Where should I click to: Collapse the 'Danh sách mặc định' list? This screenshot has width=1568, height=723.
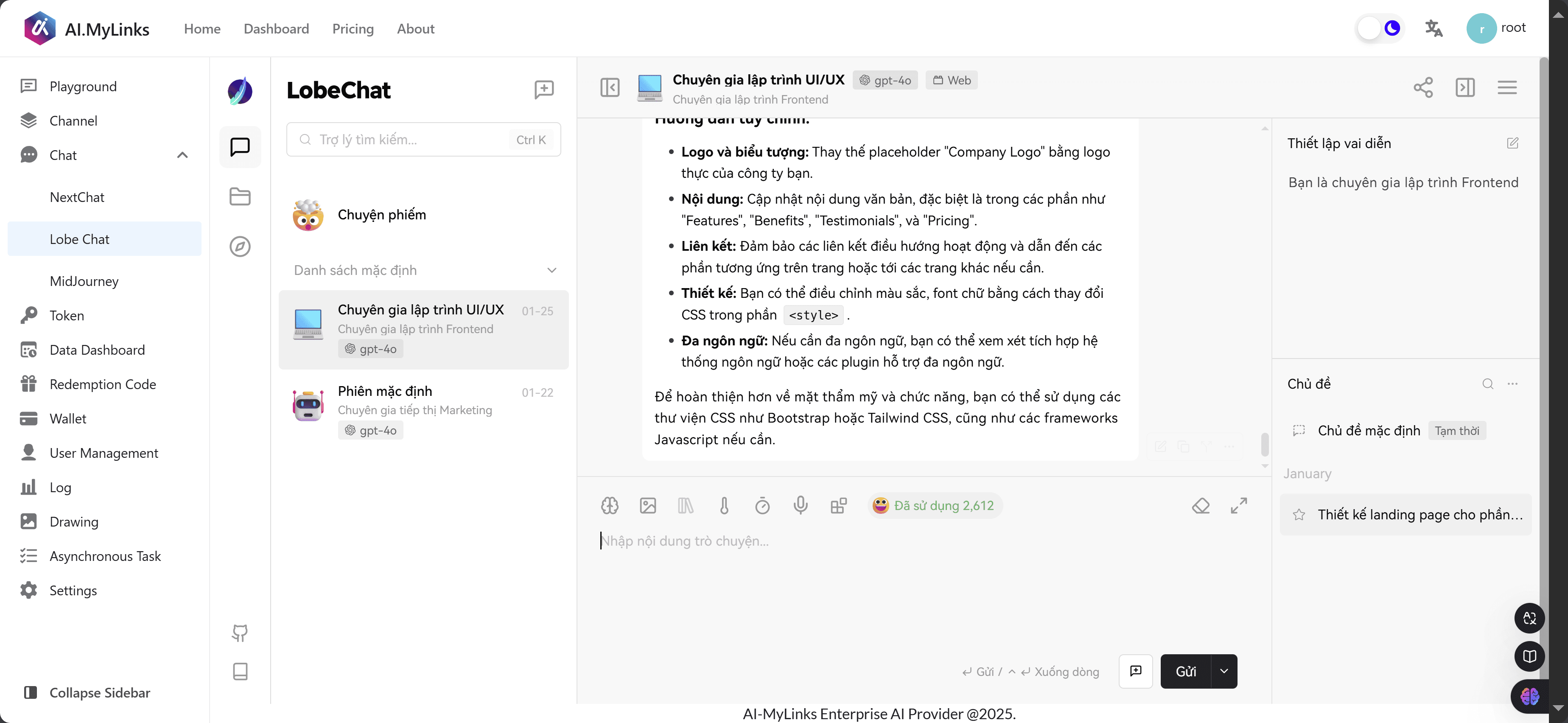(552, 269)
